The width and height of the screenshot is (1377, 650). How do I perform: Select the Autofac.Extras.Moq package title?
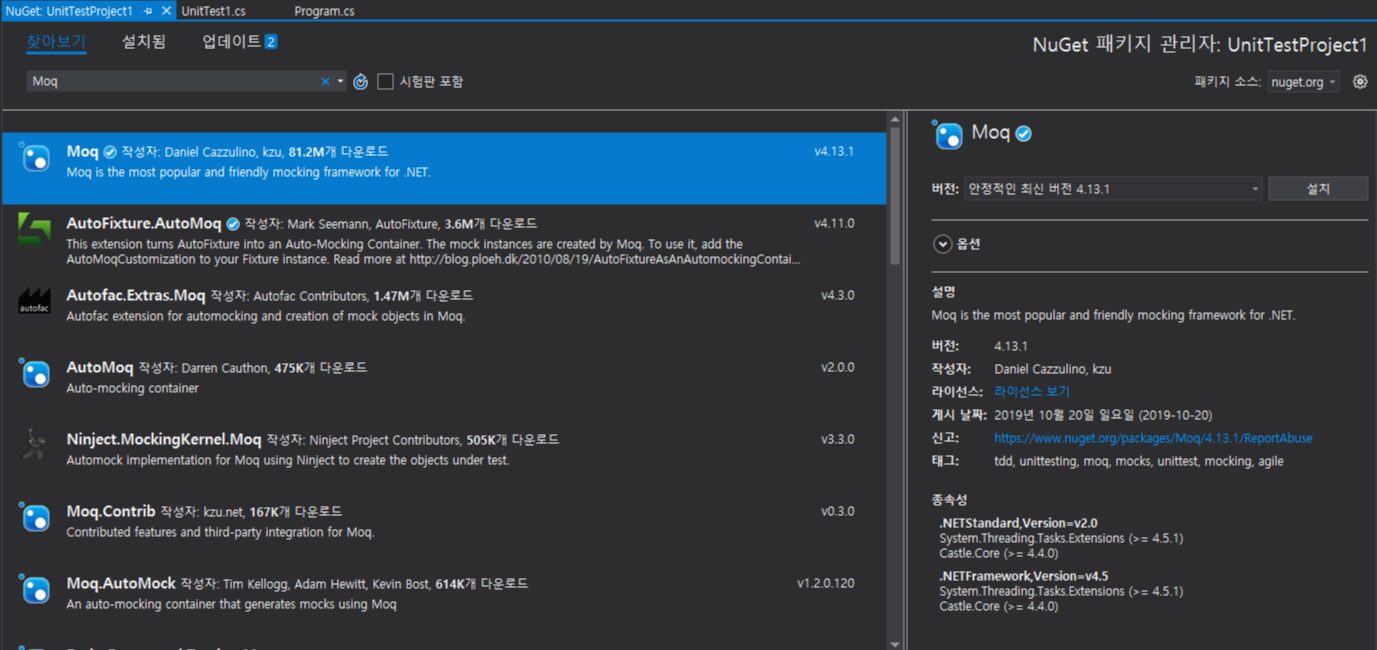click(136, 296)
